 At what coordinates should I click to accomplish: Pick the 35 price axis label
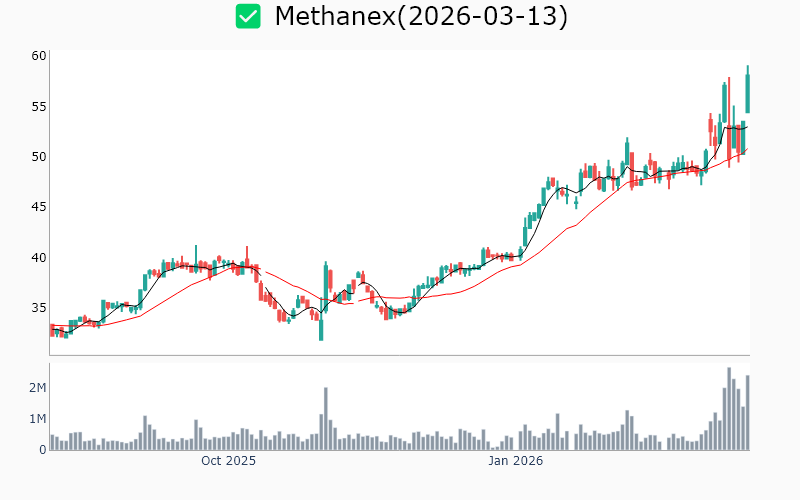tap(39, 308)
